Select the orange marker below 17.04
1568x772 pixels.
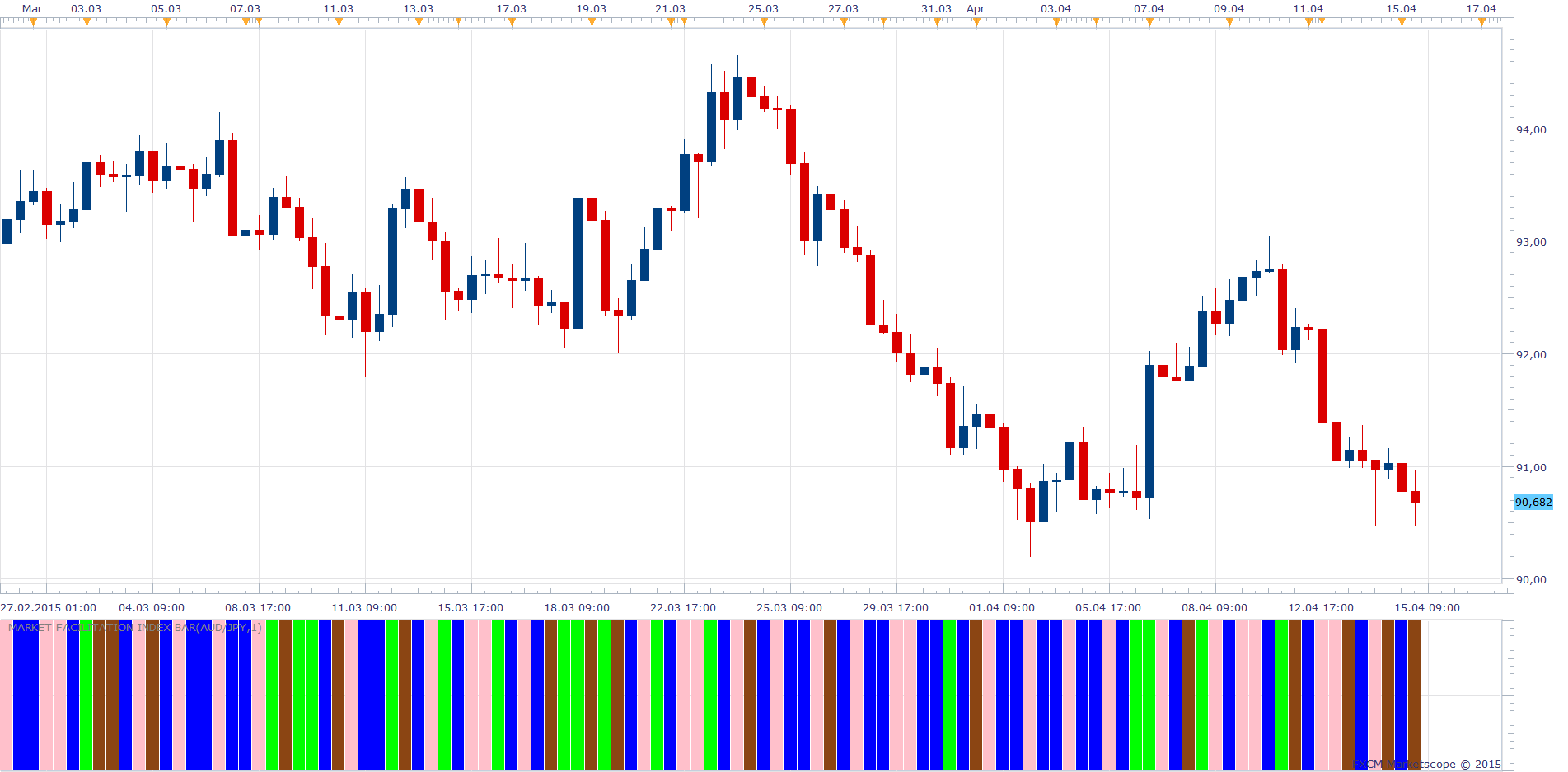click(x=1481, y=22)
